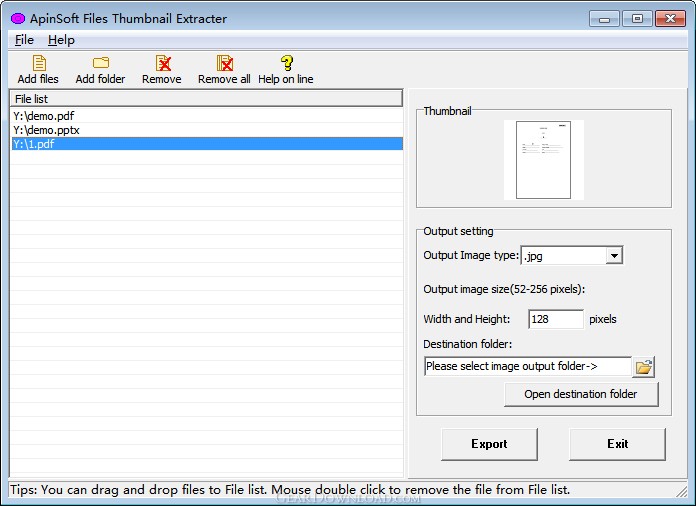This screenshot has width=696, height=506.
Task: Click the Destination folder text field
Action: (528, 366)
